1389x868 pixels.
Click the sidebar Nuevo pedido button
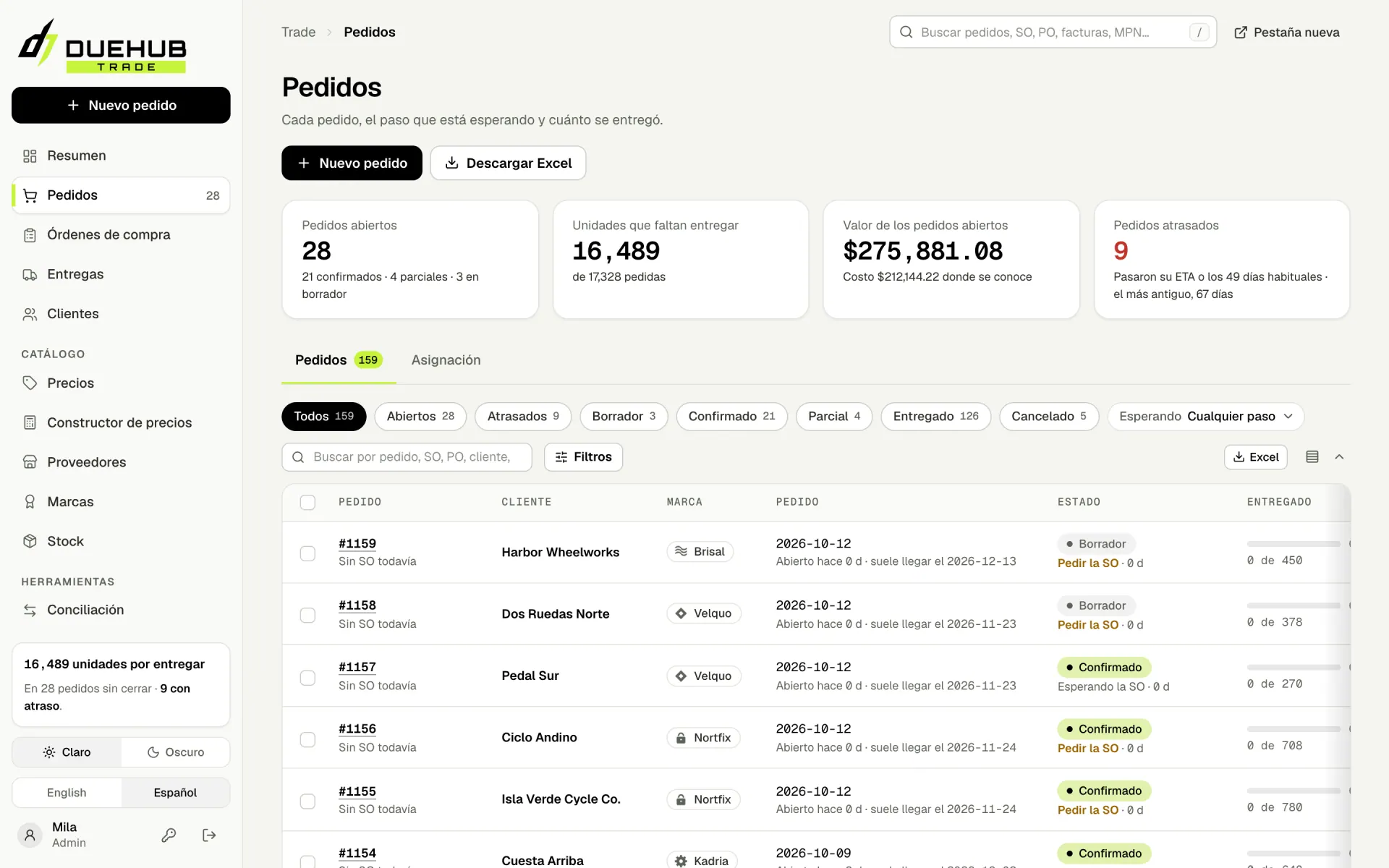coord(121,106)
